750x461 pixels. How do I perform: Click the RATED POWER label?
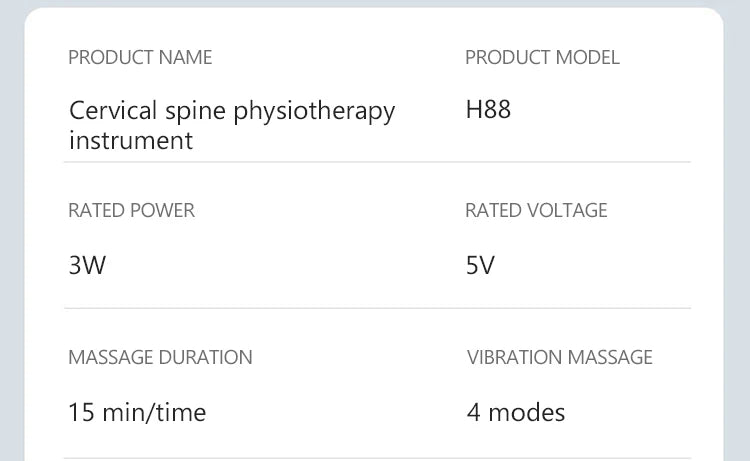coord(131,210)
